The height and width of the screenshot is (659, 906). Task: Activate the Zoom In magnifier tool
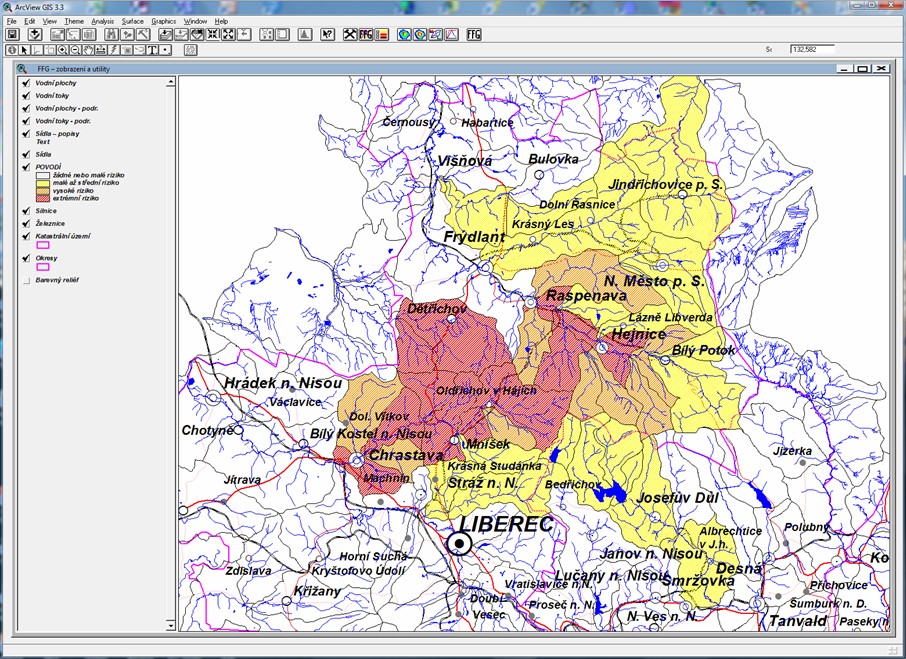point(62,49)
